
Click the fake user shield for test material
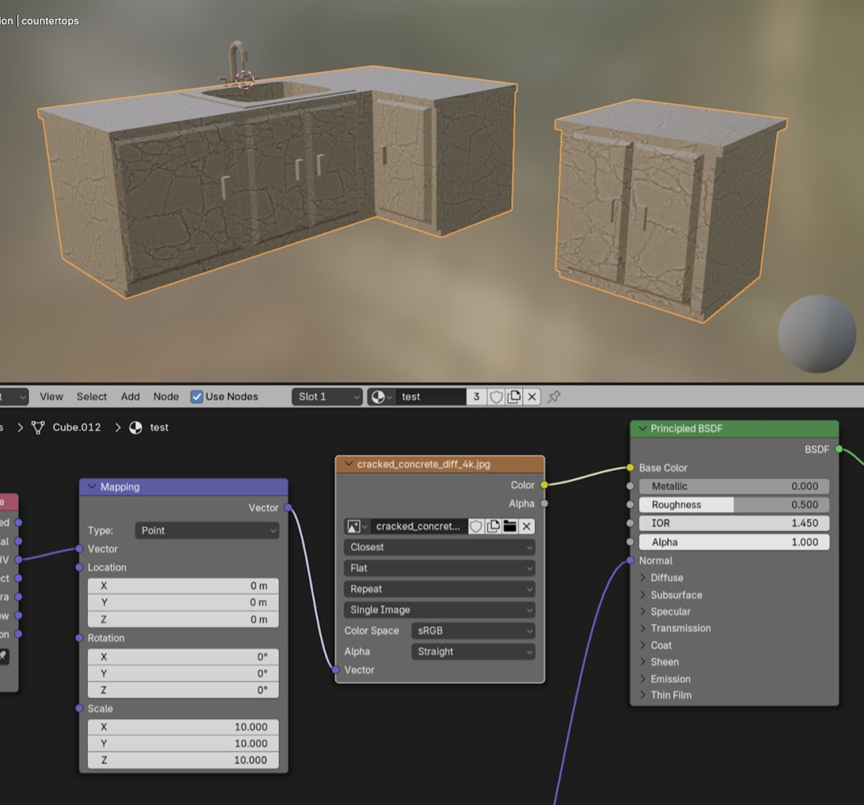pos(496,397)
